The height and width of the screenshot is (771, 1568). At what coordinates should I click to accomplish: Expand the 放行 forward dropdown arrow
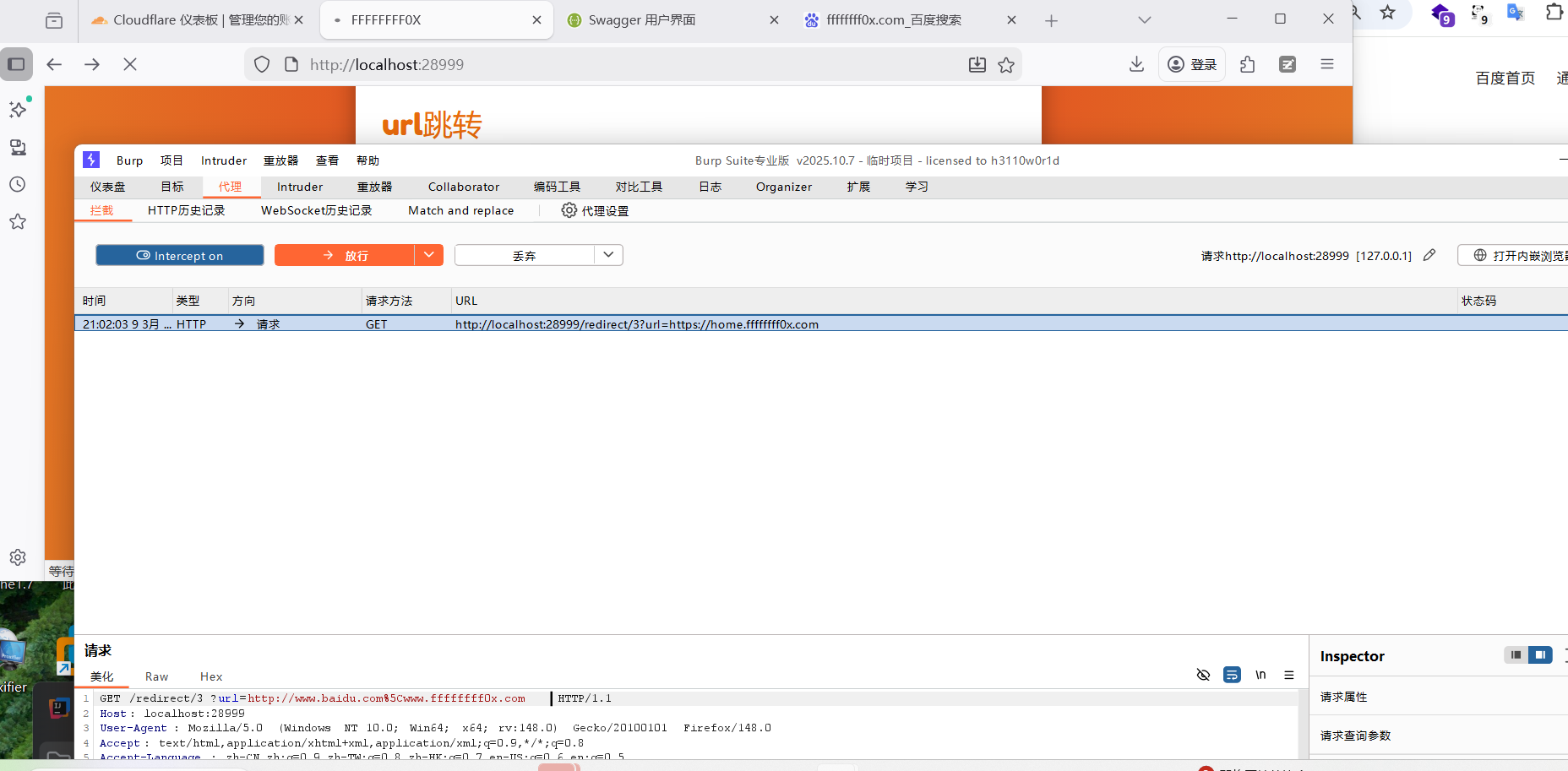(x=429, y=255)
